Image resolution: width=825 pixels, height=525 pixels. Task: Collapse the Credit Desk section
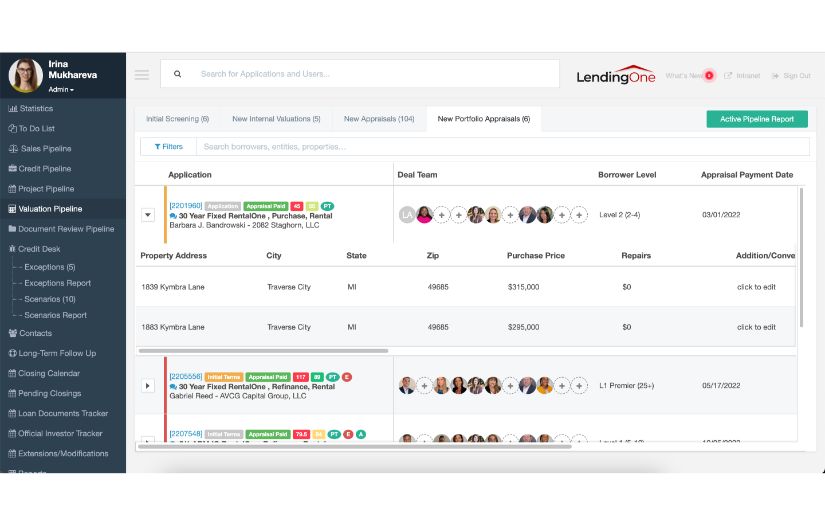click(34, 249)
